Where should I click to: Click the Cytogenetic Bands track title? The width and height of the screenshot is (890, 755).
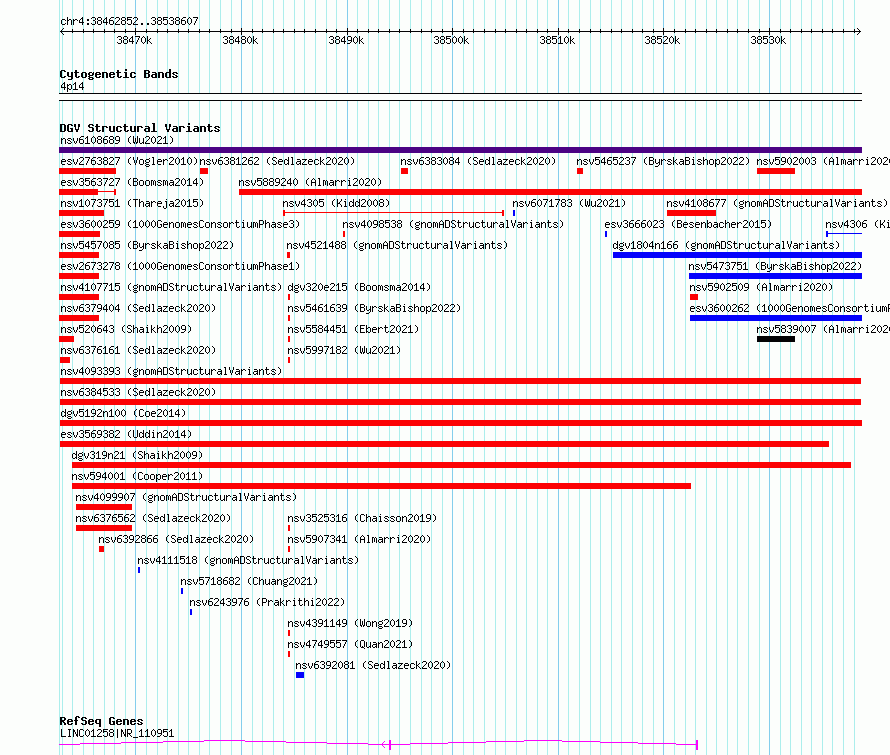119,74
